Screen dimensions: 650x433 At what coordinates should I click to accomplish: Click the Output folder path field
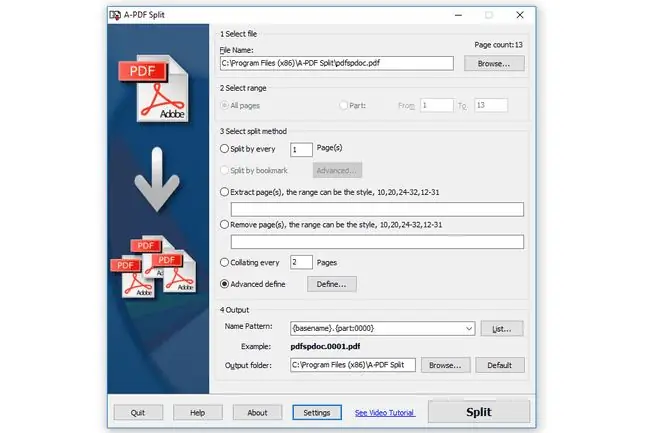coord(353,365)
